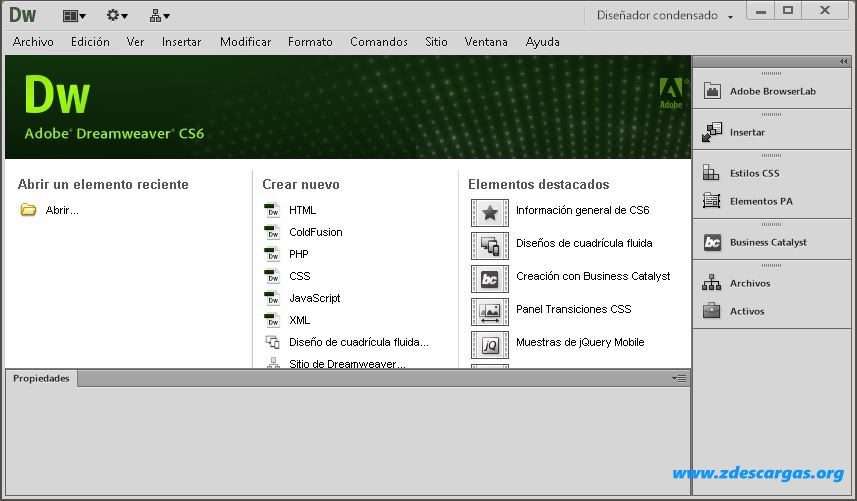Click the HTML document icon under Crear nuevo

(272, 210)
